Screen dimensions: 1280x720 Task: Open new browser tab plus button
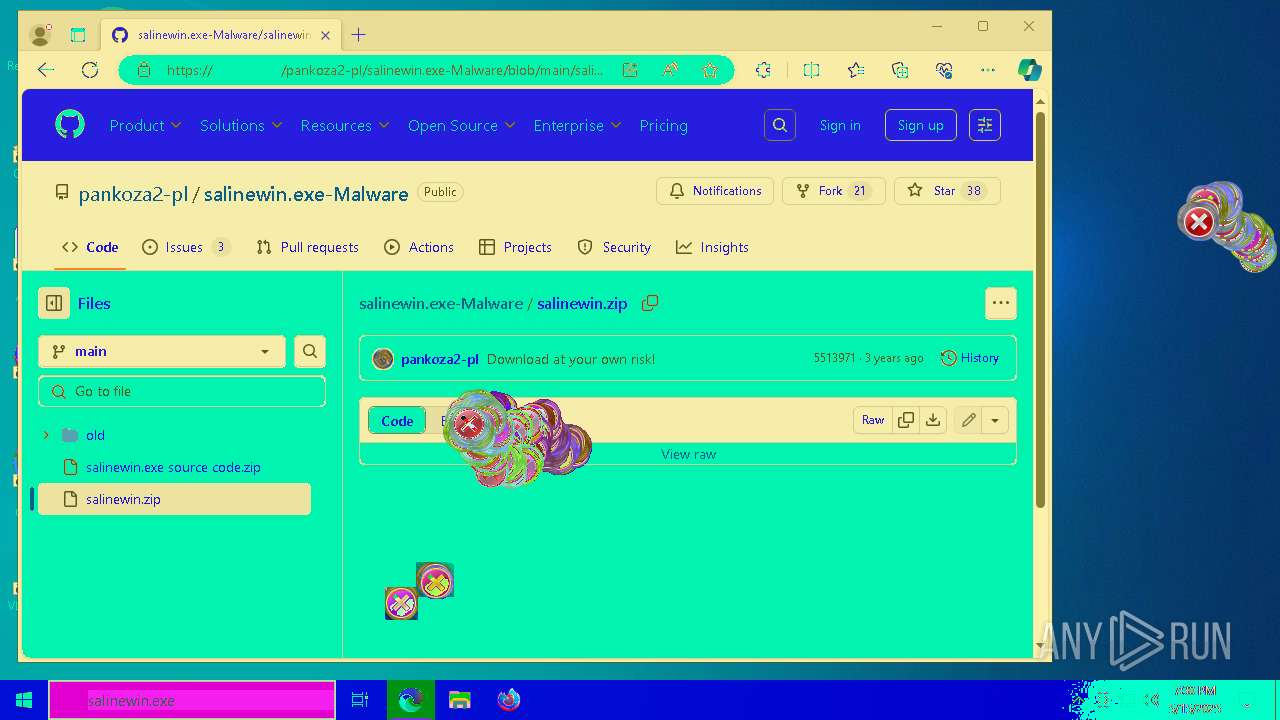click(x=358, y=35)
